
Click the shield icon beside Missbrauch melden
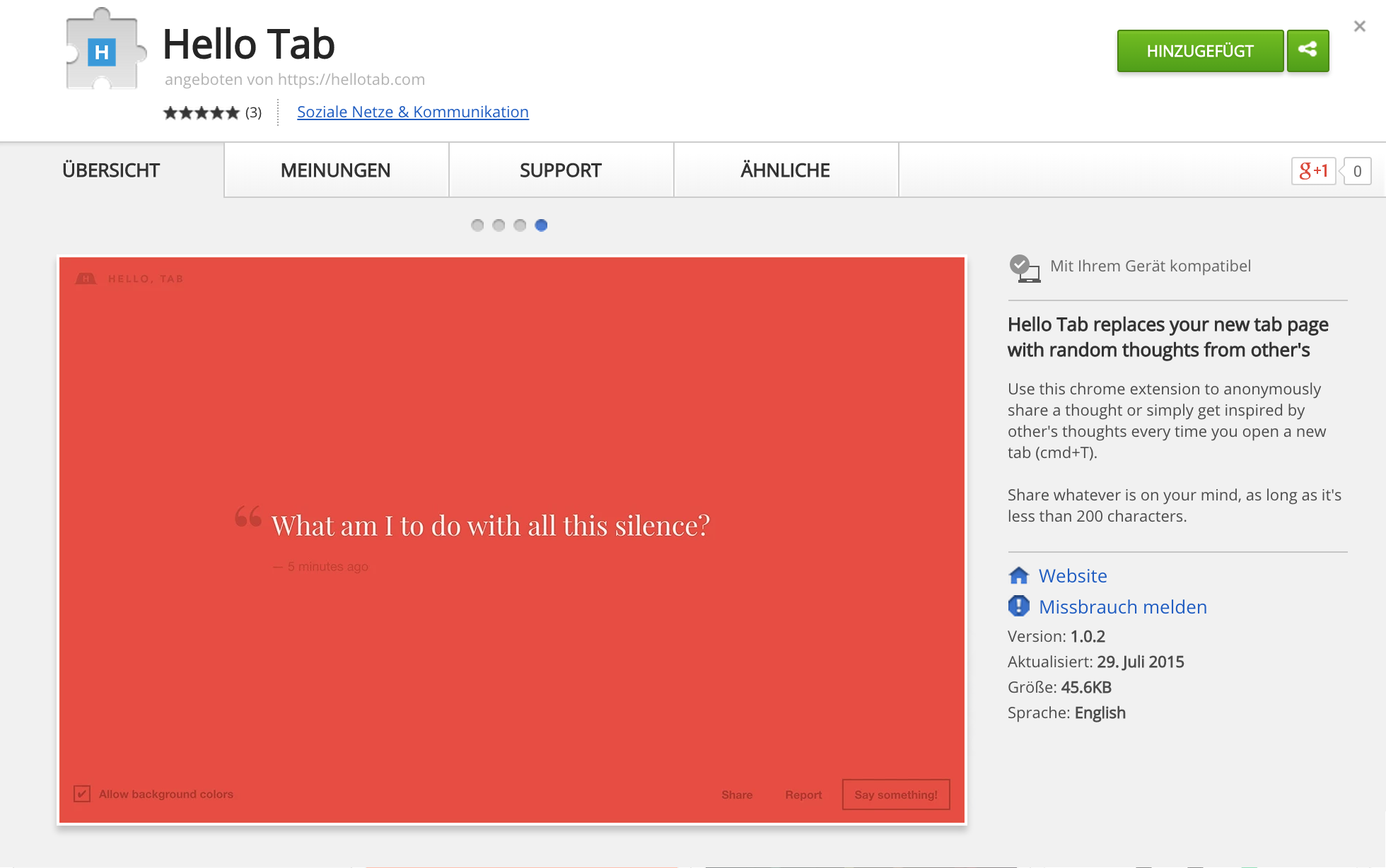[x=1017, y=606]
